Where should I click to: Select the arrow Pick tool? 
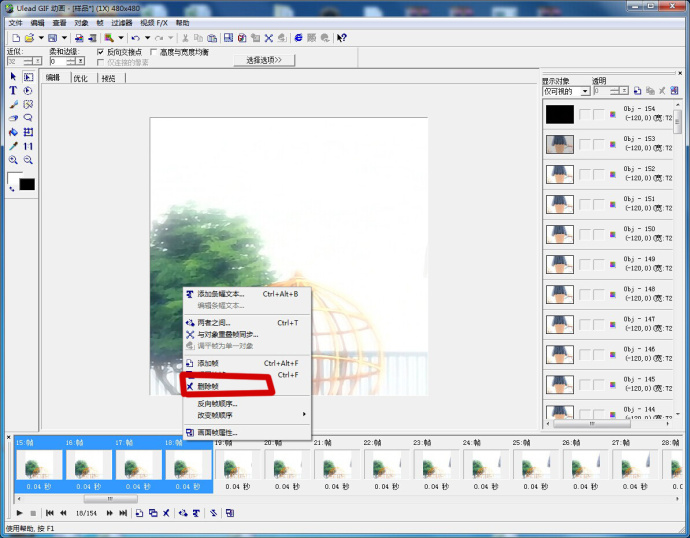[x=13, y=77]
